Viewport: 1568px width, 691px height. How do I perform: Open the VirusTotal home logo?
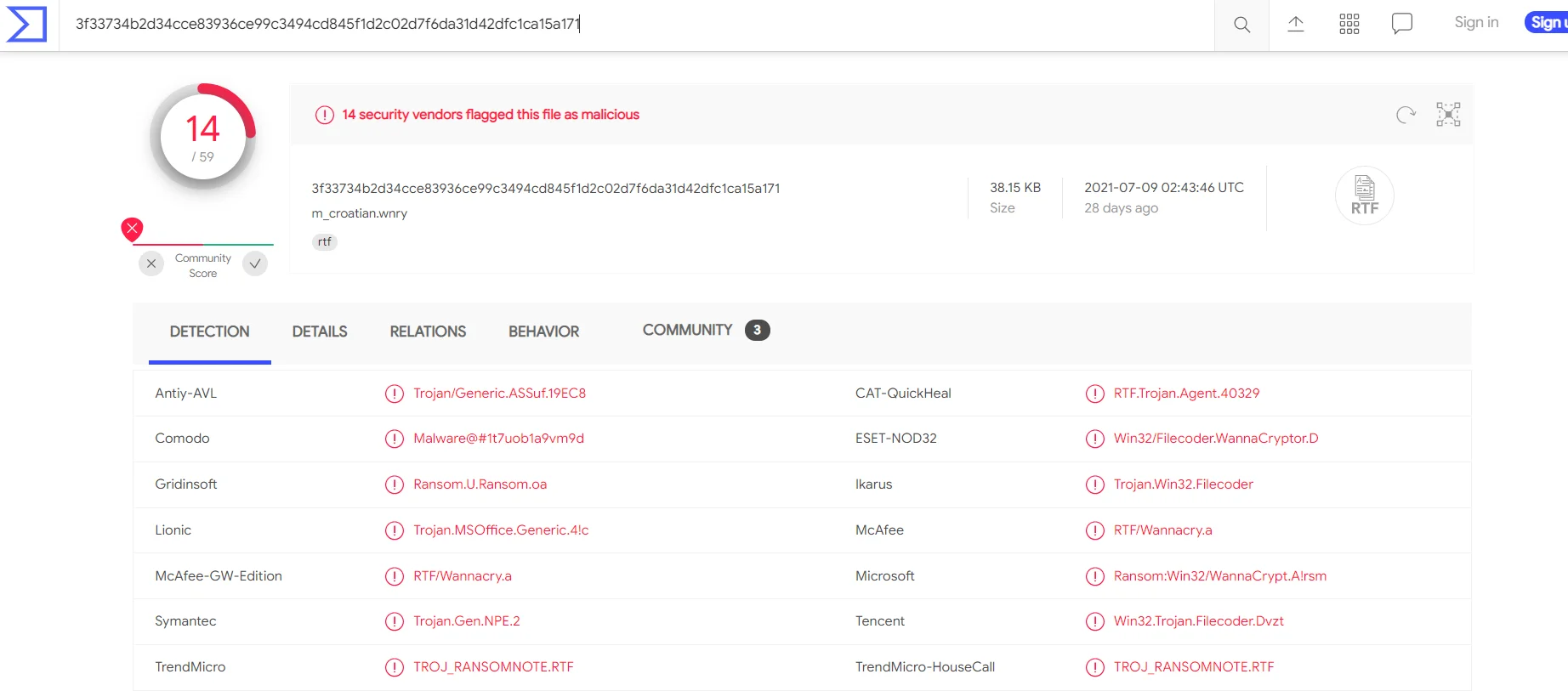pos(26,24)
